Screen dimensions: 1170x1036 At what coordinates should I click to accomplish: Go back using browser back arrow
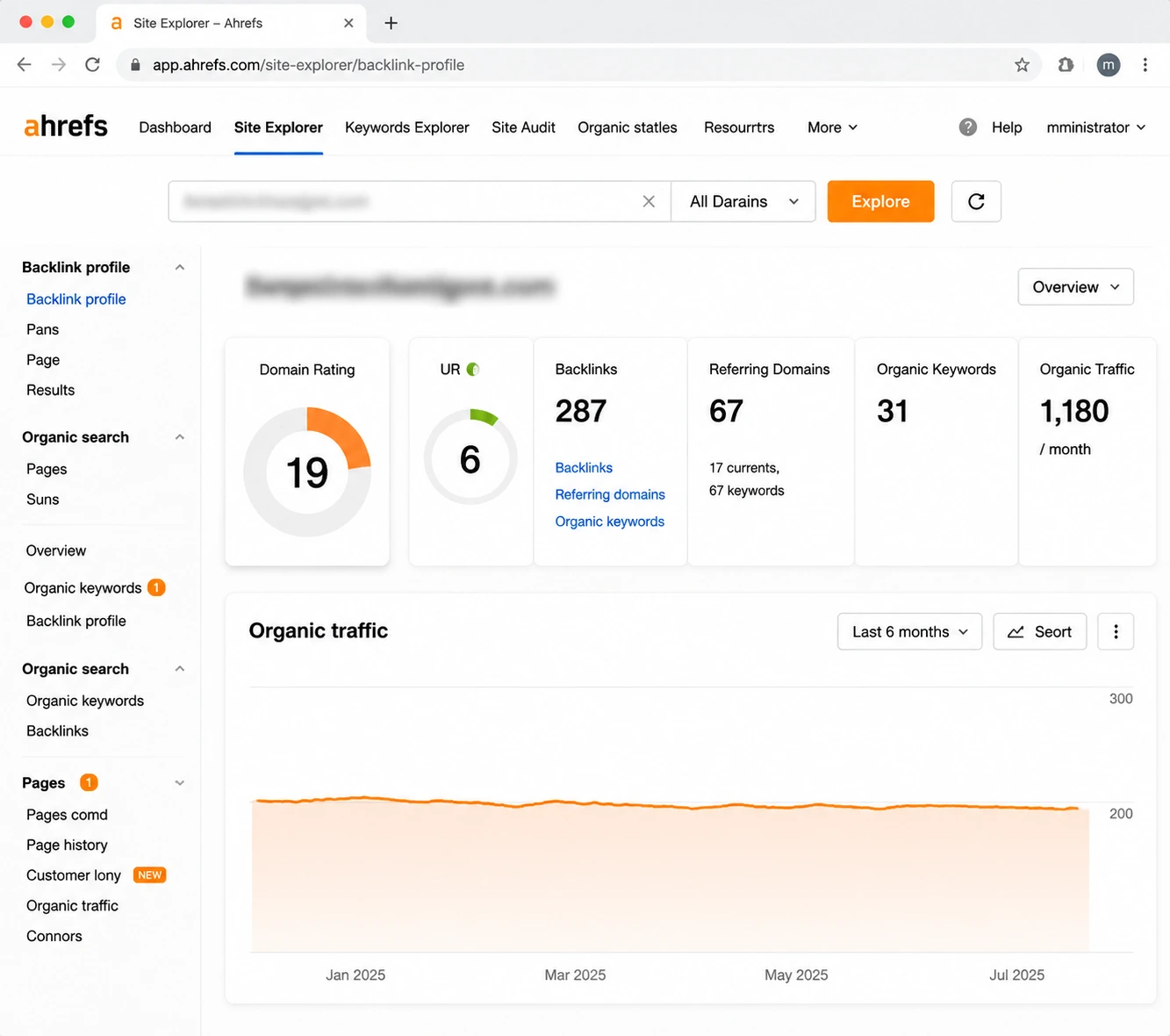pyautogui.click(x=24, y=64)
